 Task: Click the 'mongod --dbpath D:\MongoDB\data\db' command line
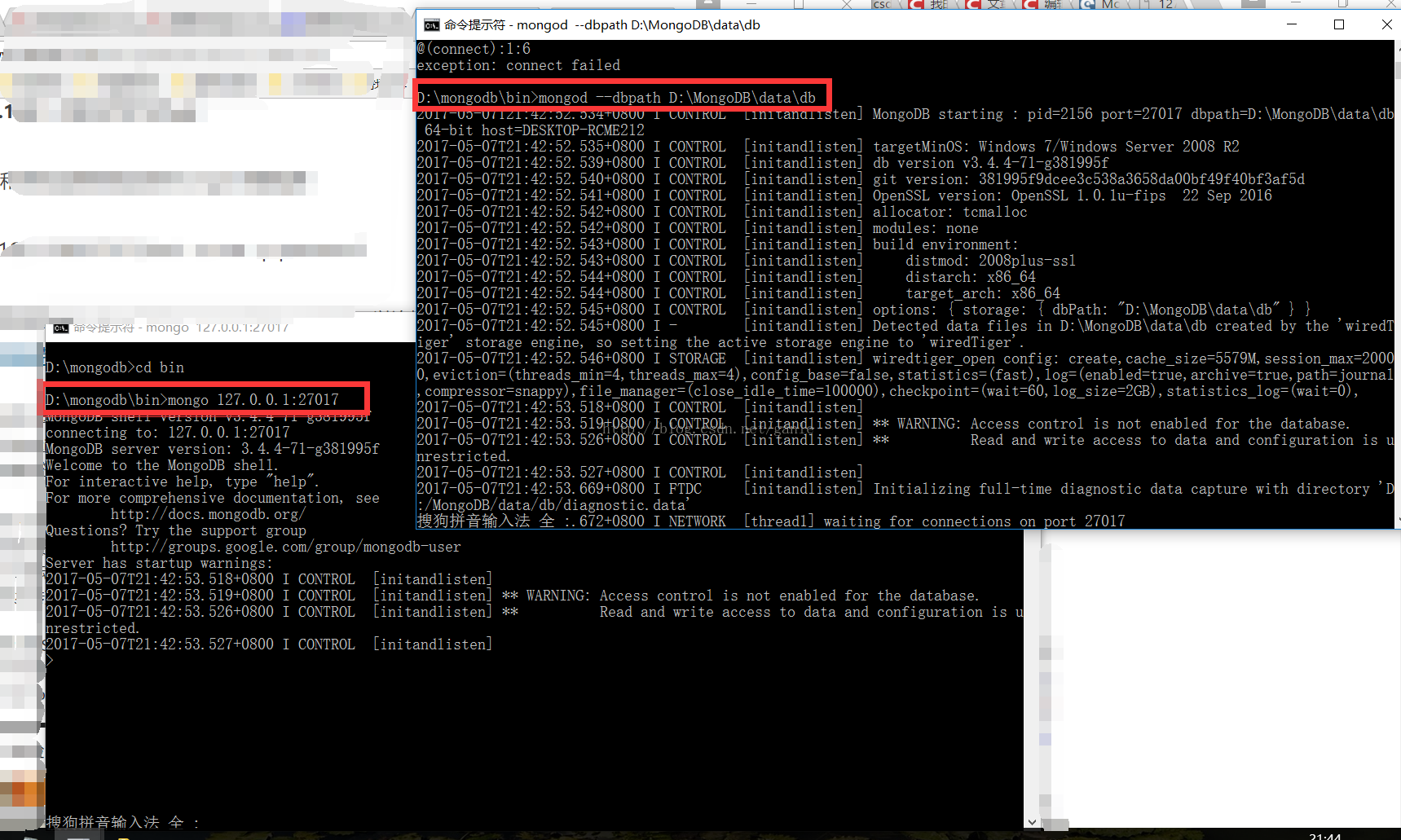point(616,98)
